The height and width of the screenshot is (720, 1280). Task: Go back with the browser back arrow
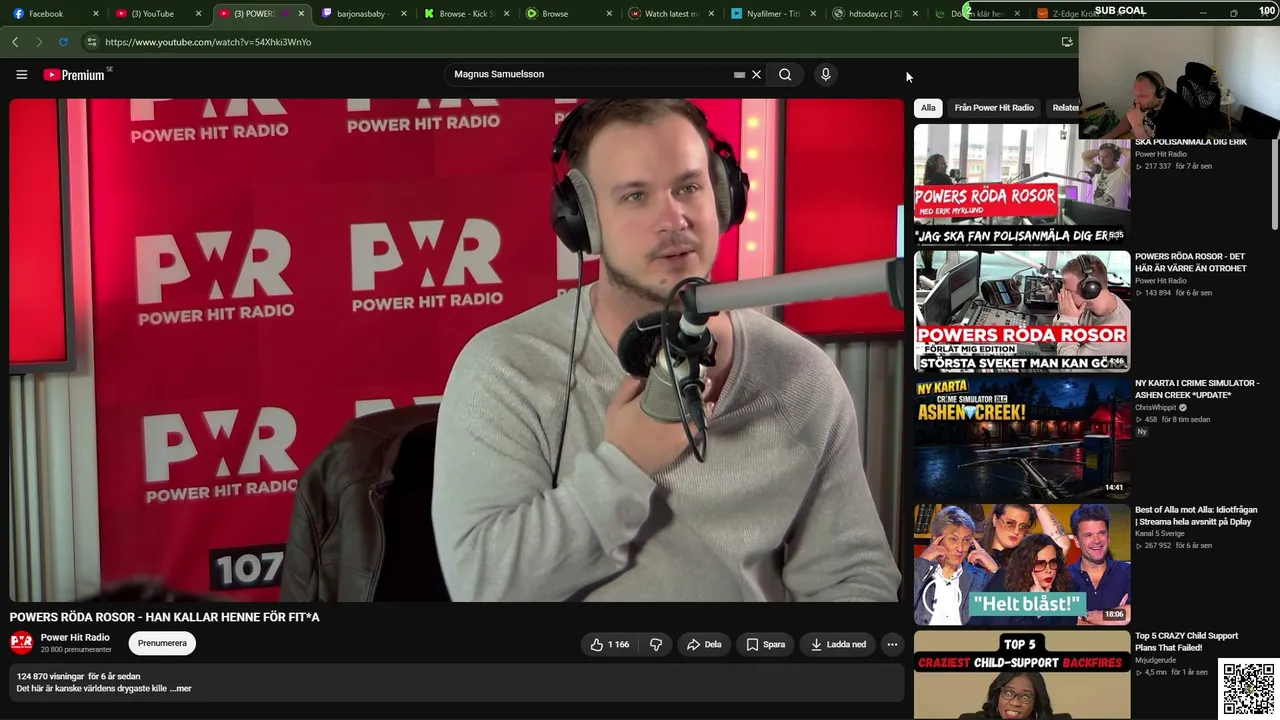coord(15,42)
